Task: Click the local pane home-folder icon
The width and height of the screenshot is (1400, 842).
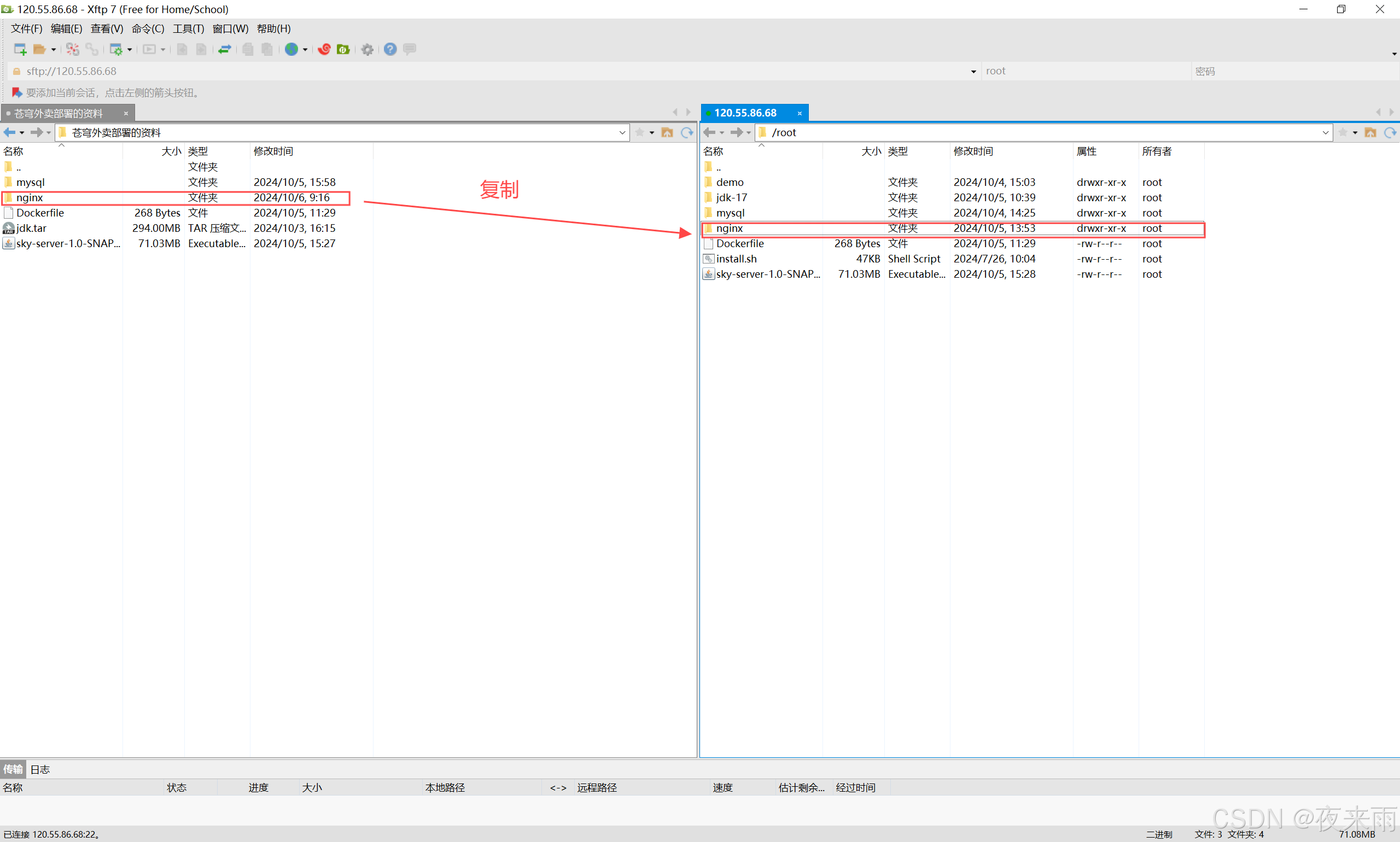Action: click(x=667, y=132)
